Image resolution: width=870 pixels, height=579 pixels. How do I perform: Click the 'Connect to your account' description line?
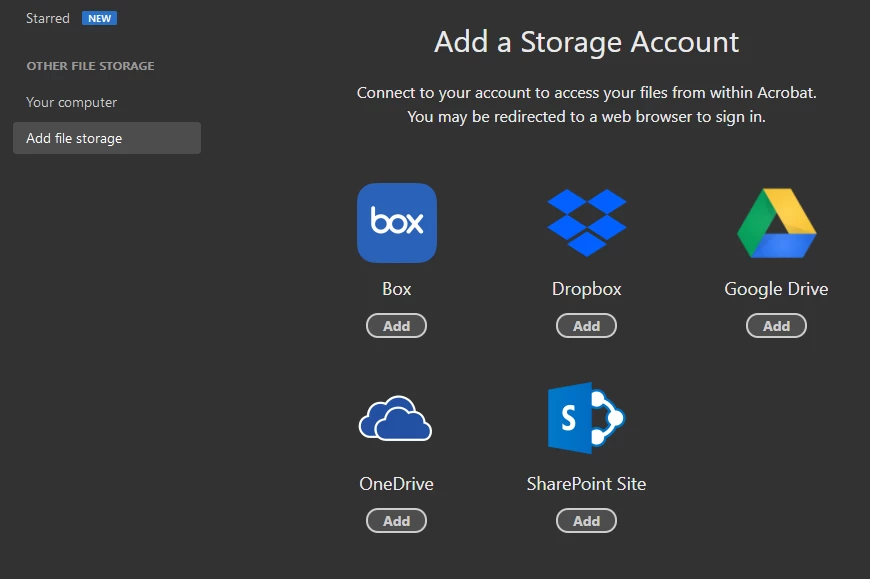pyautogui.click(x=586, y=93)
